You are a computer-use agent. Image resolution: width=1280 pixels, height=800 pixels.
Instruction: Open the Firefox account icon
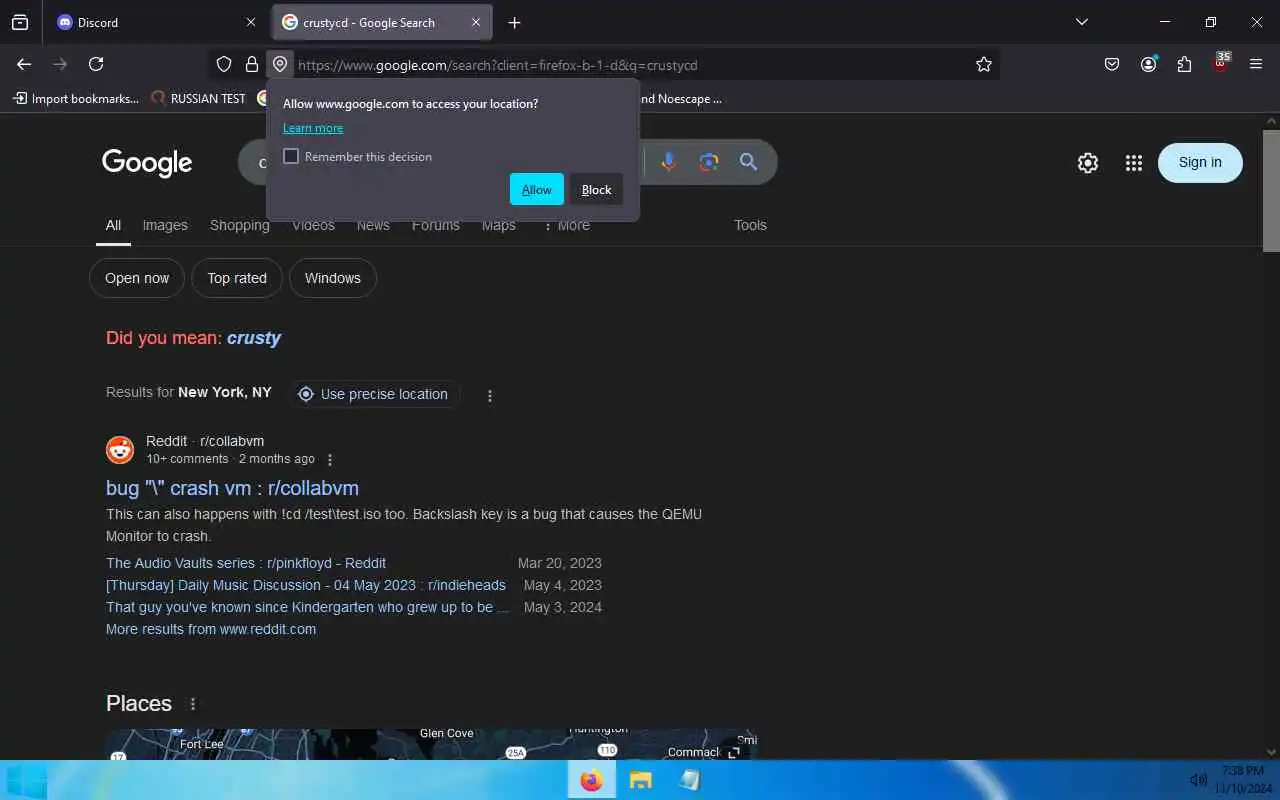pyautogui.click(x=1148, y=64)
